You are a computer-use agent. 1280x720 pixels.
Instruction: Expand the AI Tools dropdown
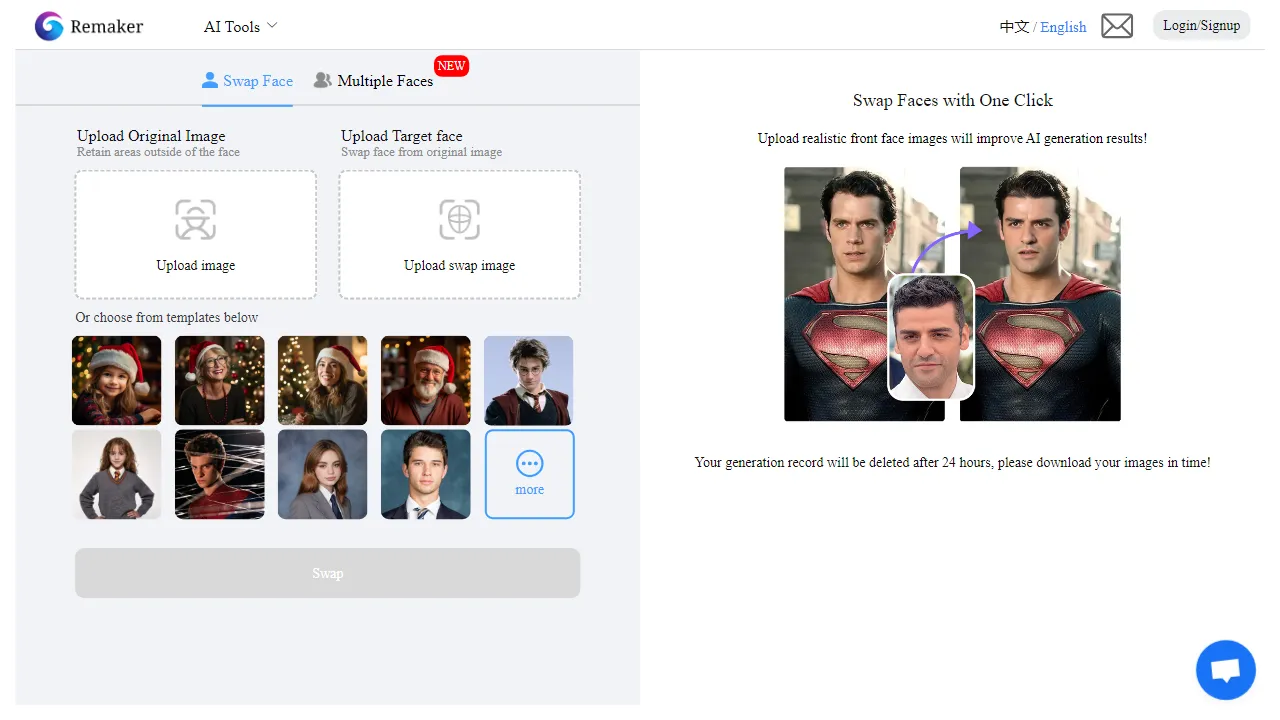click(x=240, y=27)
